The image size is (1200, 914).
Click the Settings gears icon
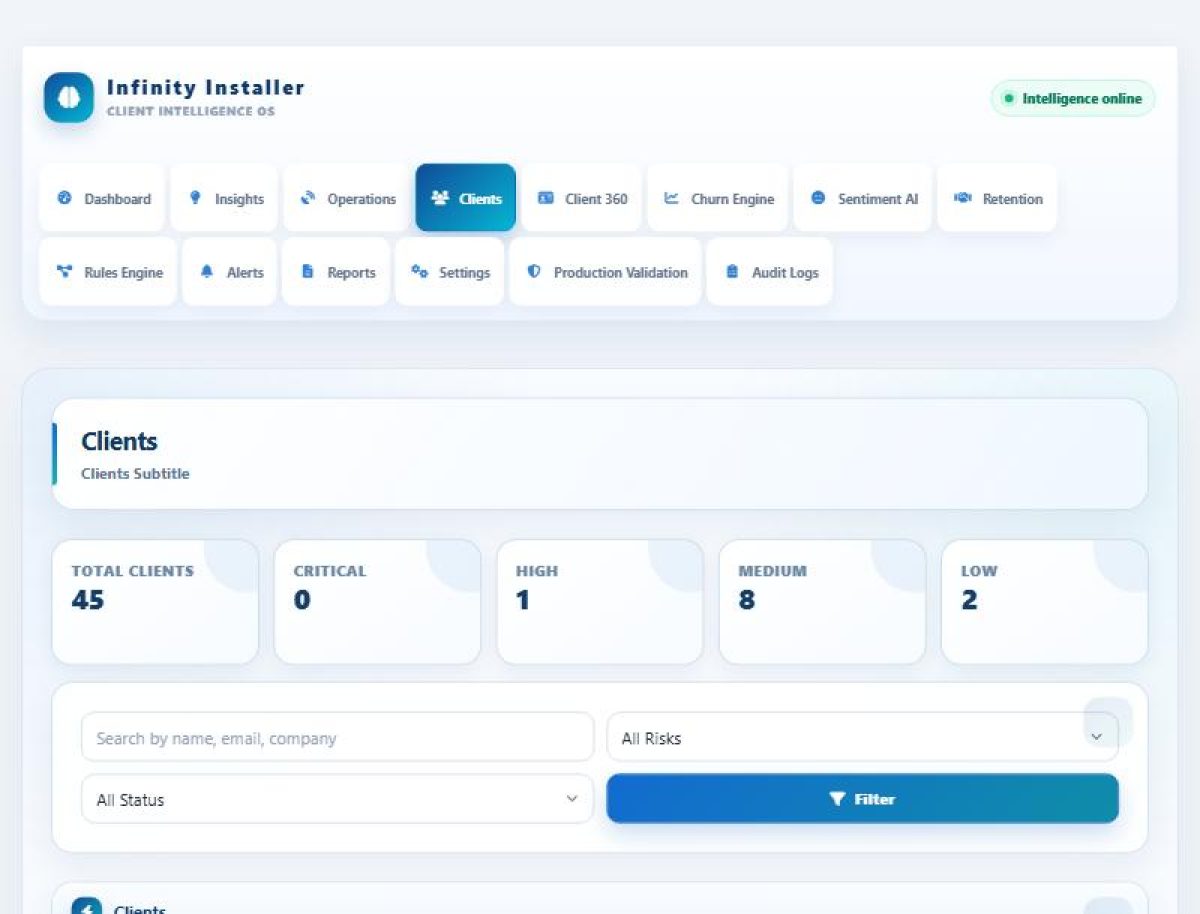420,271
